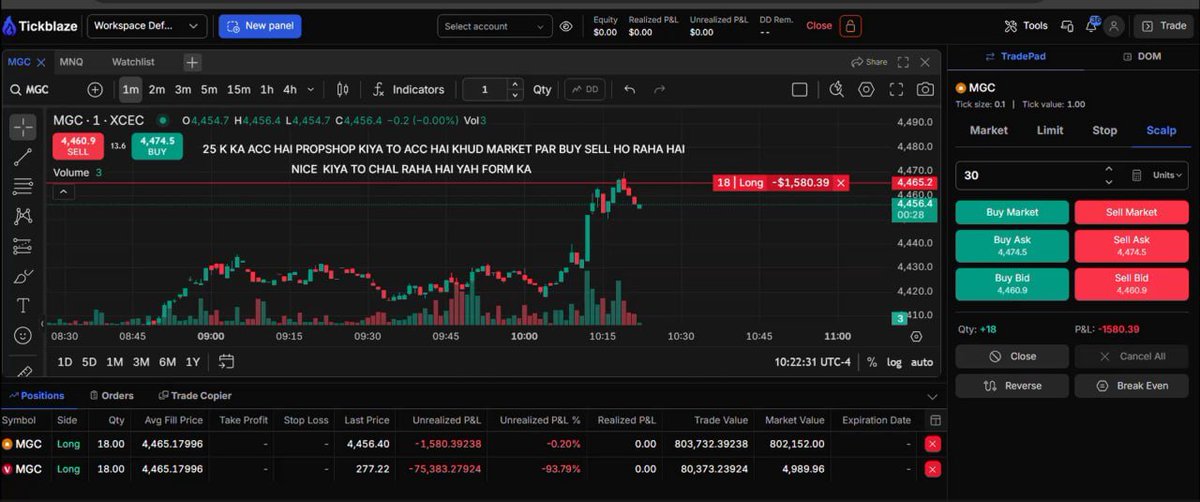Open the emoji sticker picker

click(23, 336)
